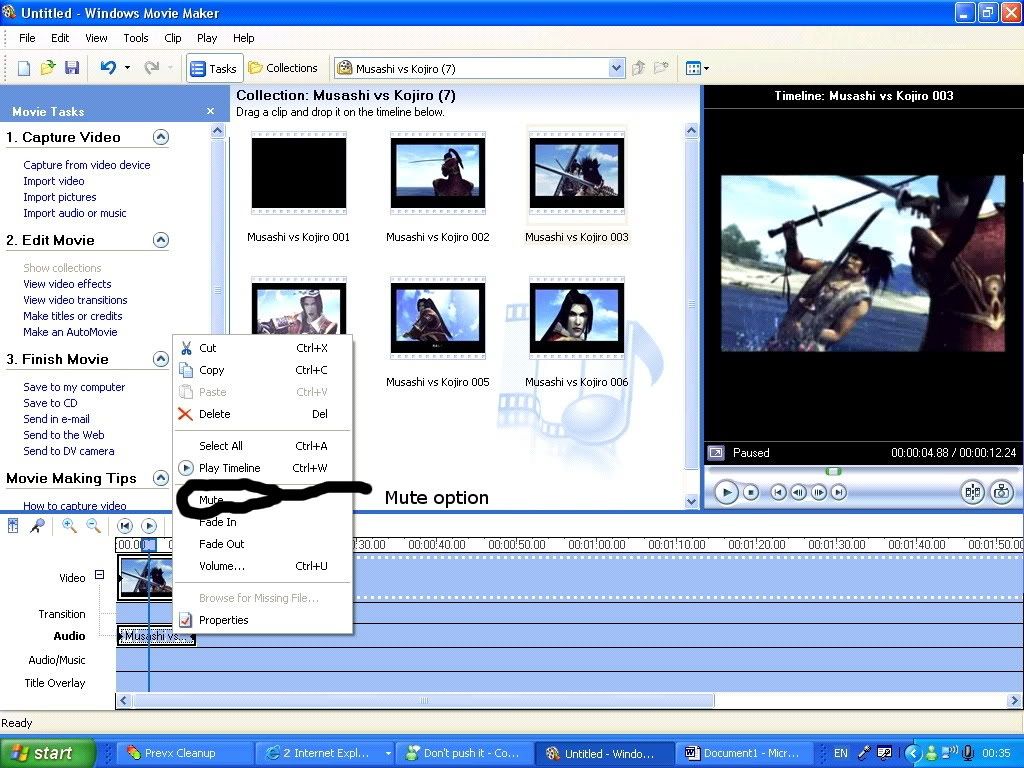Split the clip using the split icon in preview
Viewport: 1024px width, 768px height.
(x=971, y=492)
